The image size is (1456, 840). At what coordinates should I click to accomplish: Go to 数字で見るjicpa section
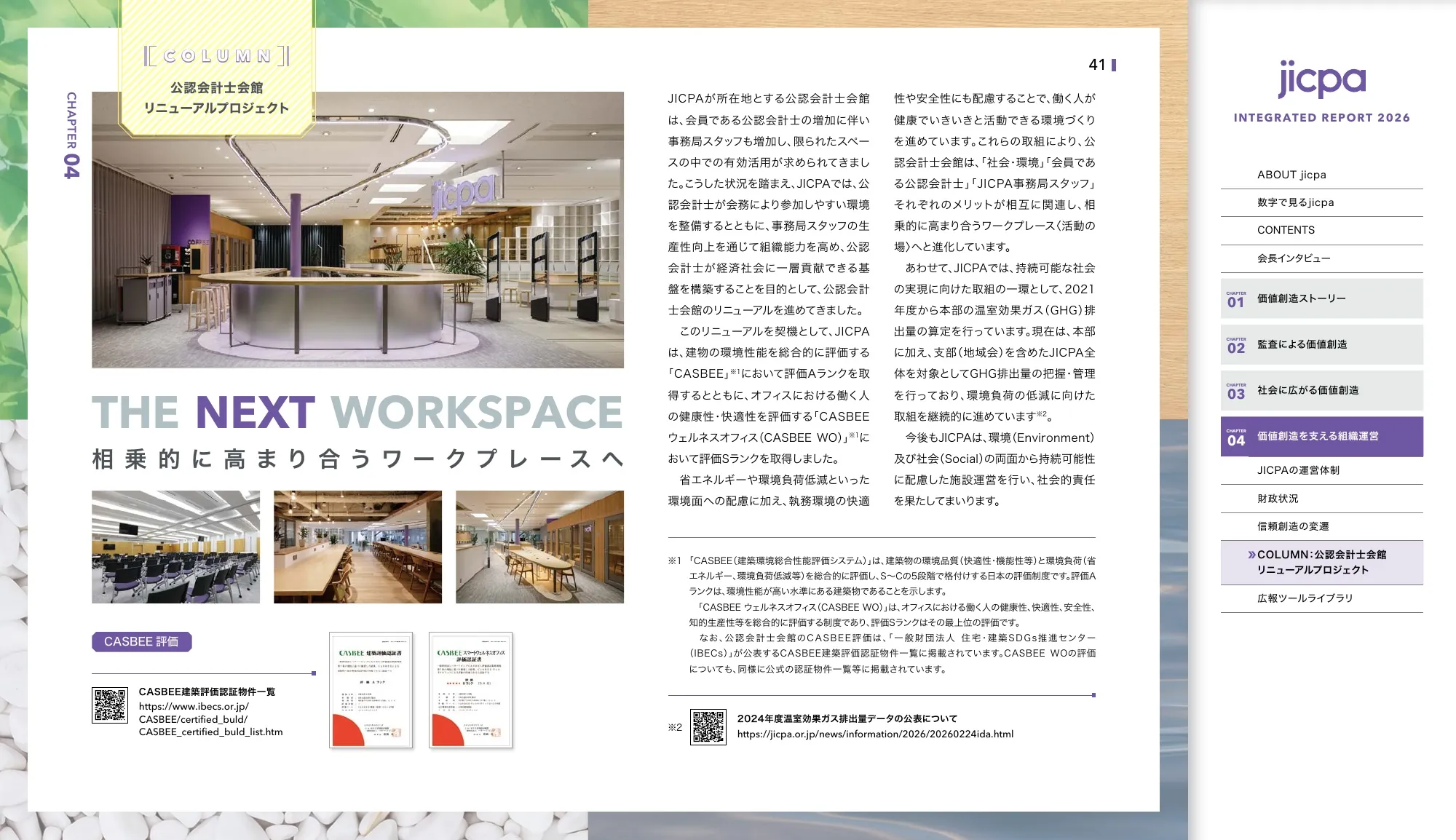[x=1321, y=202]
